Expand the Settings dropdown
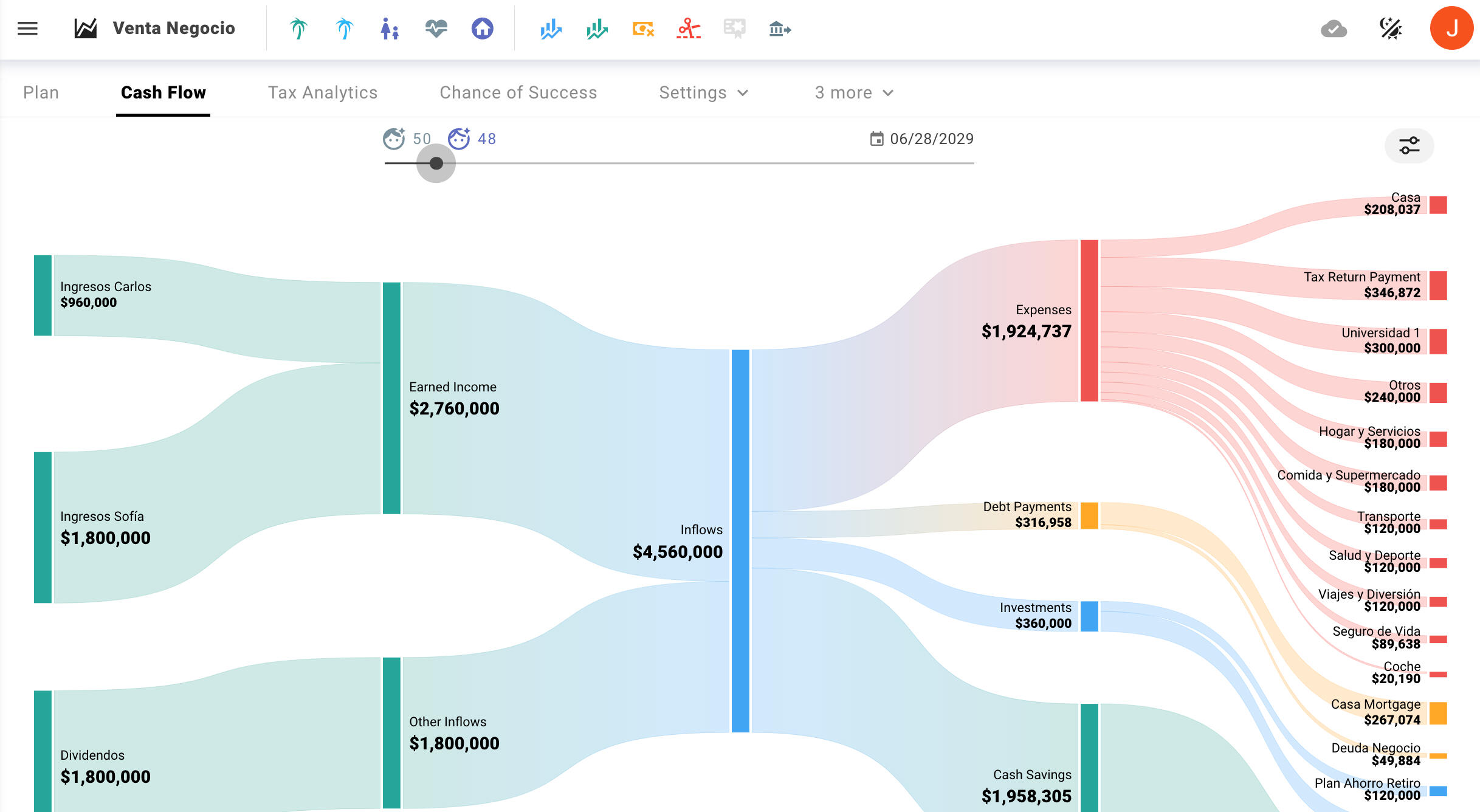Screen dimensions: 1480x812 703,92
